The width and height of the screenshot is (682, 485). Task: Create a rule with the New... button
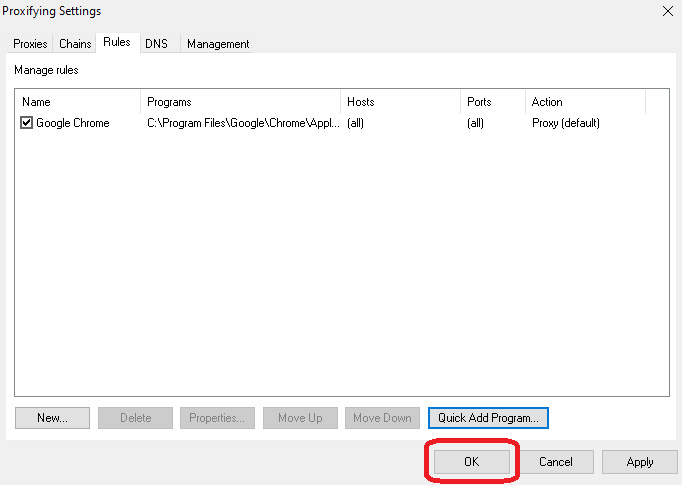[52, 418]
